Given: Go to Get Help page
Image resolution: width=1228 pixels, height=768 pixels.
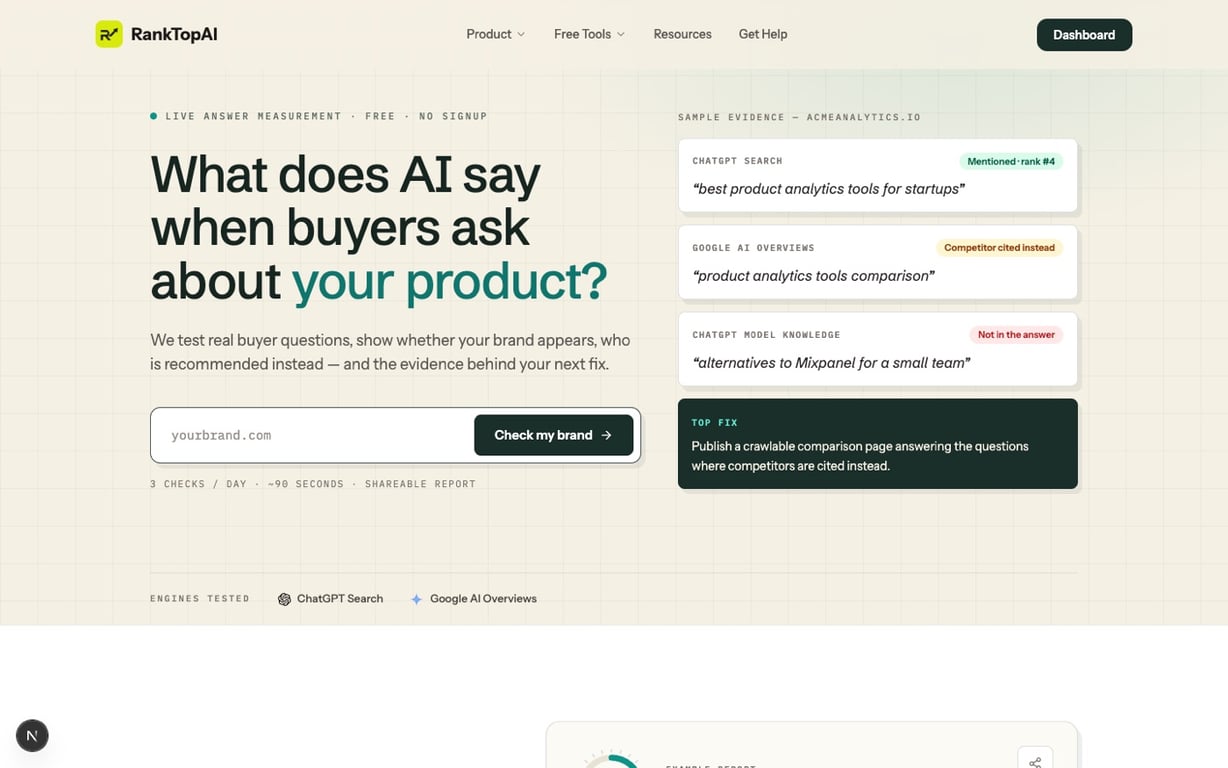Looking at the screenshot, I should pos(763,34).
